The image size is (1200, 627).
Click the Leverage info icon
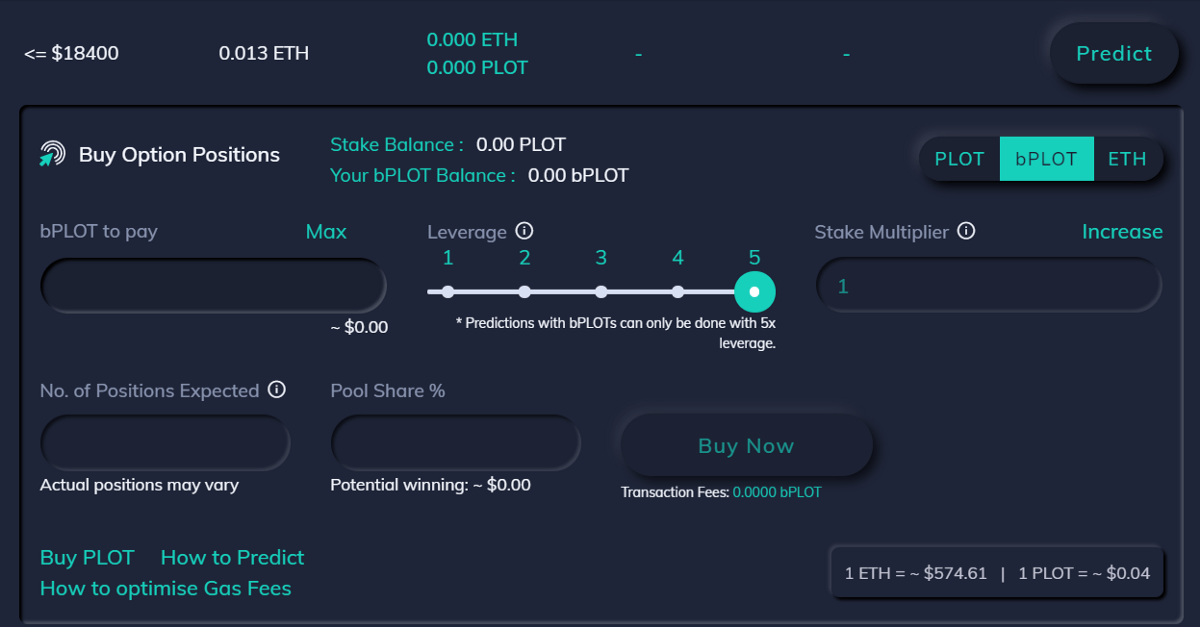[x=524, y=231]
